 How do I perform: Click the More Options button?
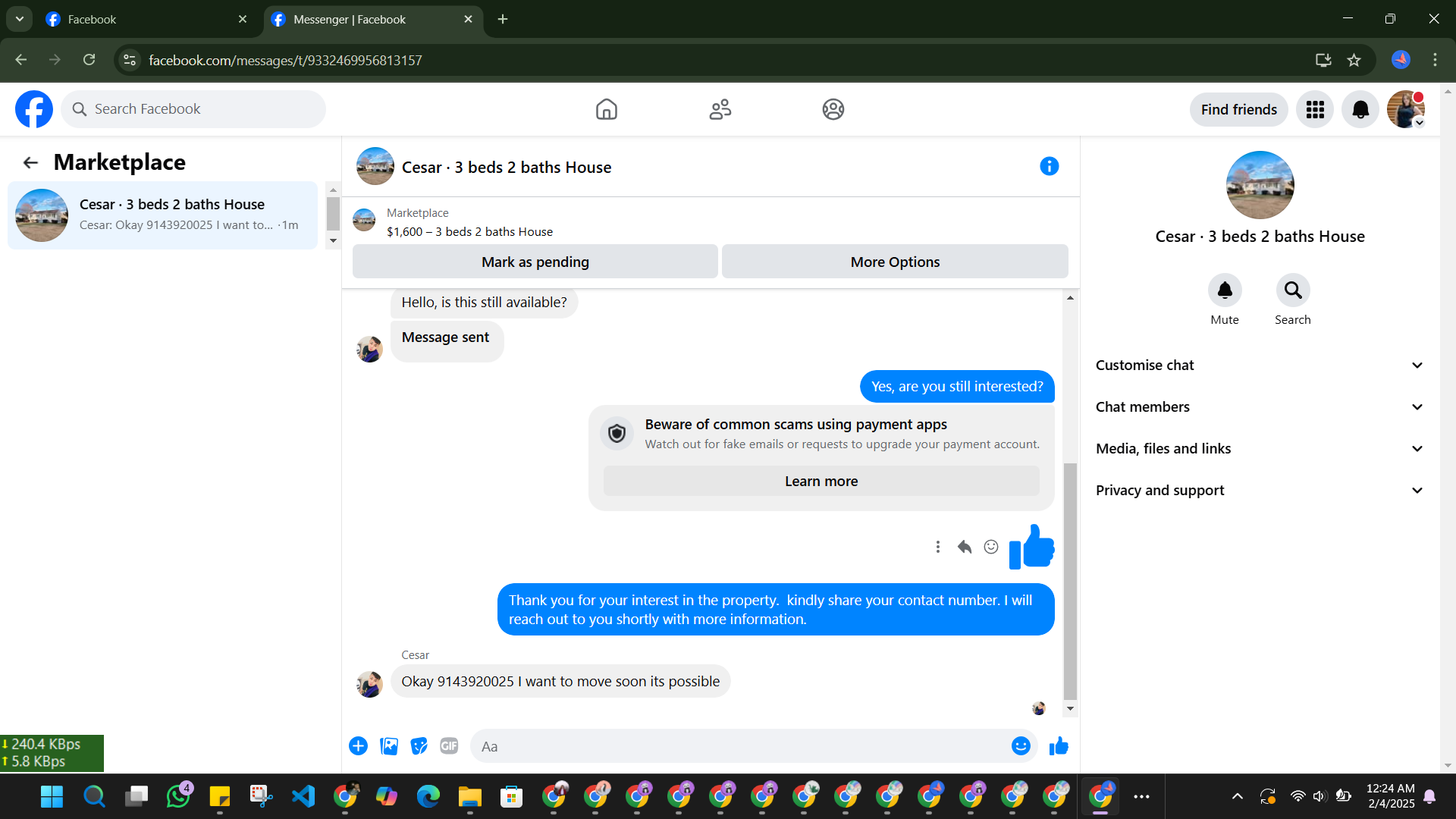[895, 262]
